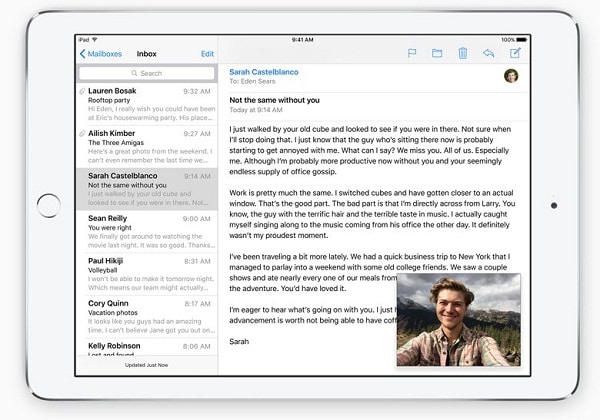Tap the Today at 9:14 AM timestamp
Screen dimensions: 600x420
256,110
